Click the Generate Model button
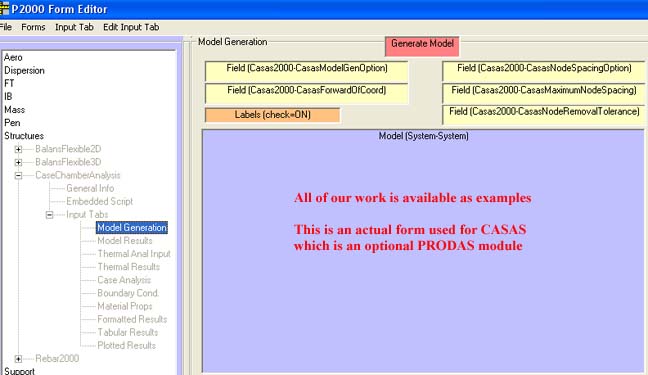 coord(422,46)
